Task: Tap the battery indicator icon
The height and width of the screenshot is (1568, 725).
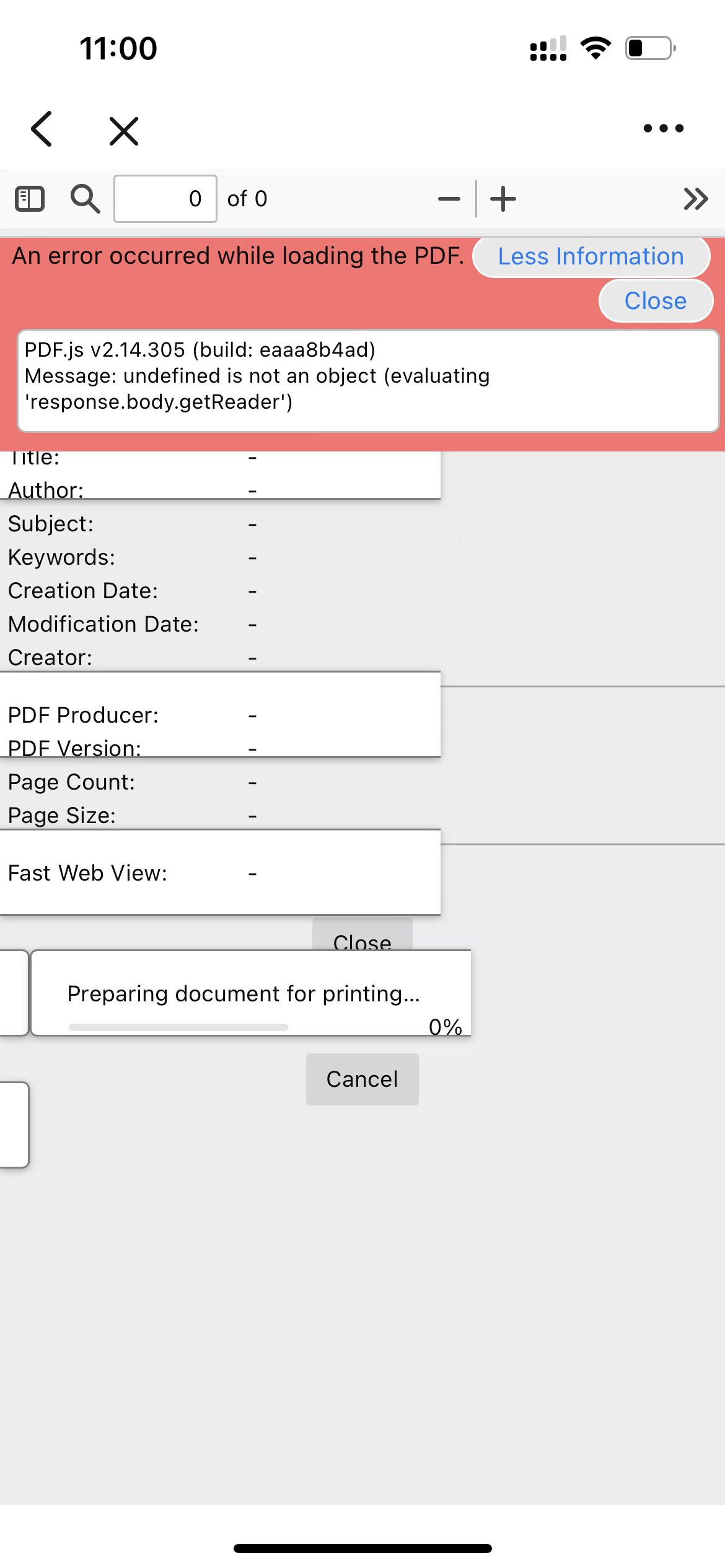Action: (649, 48)
